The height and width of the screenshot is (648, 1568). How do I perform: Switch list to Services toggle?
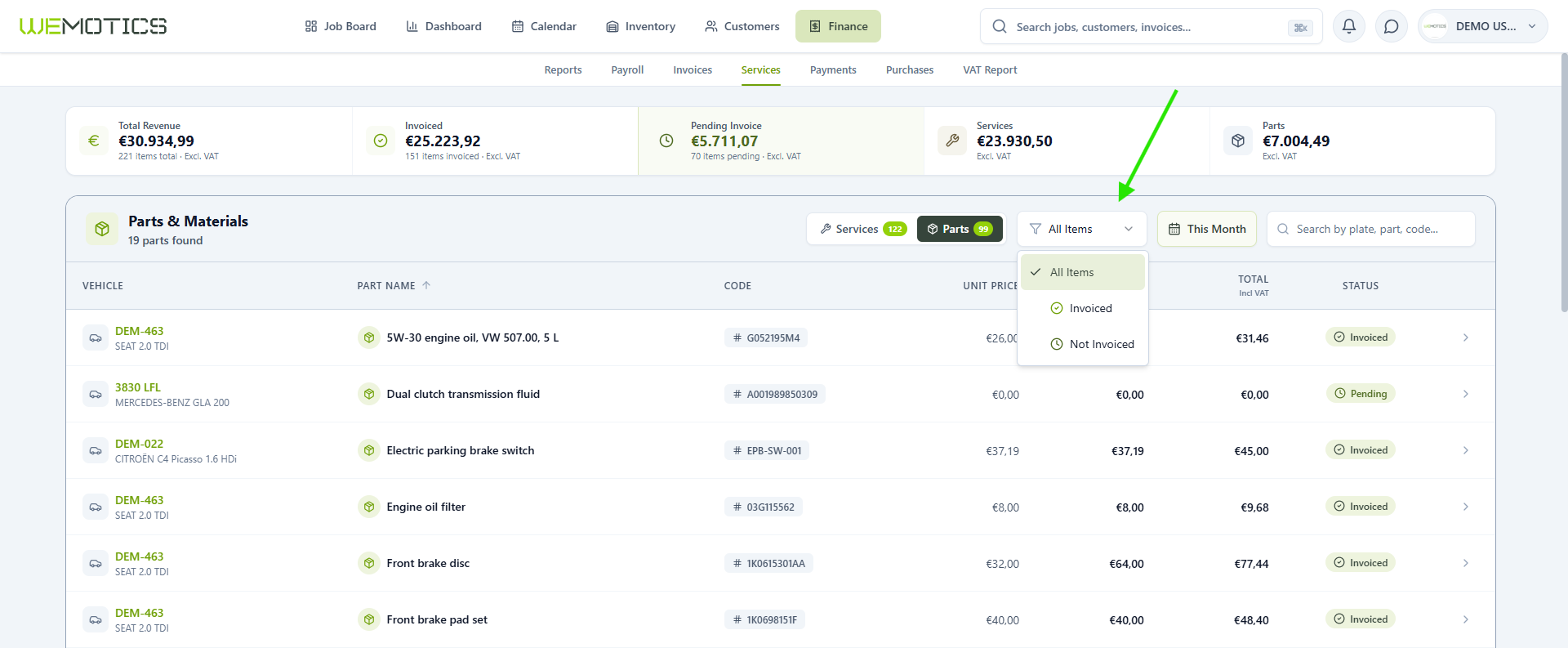click(862, 229)
